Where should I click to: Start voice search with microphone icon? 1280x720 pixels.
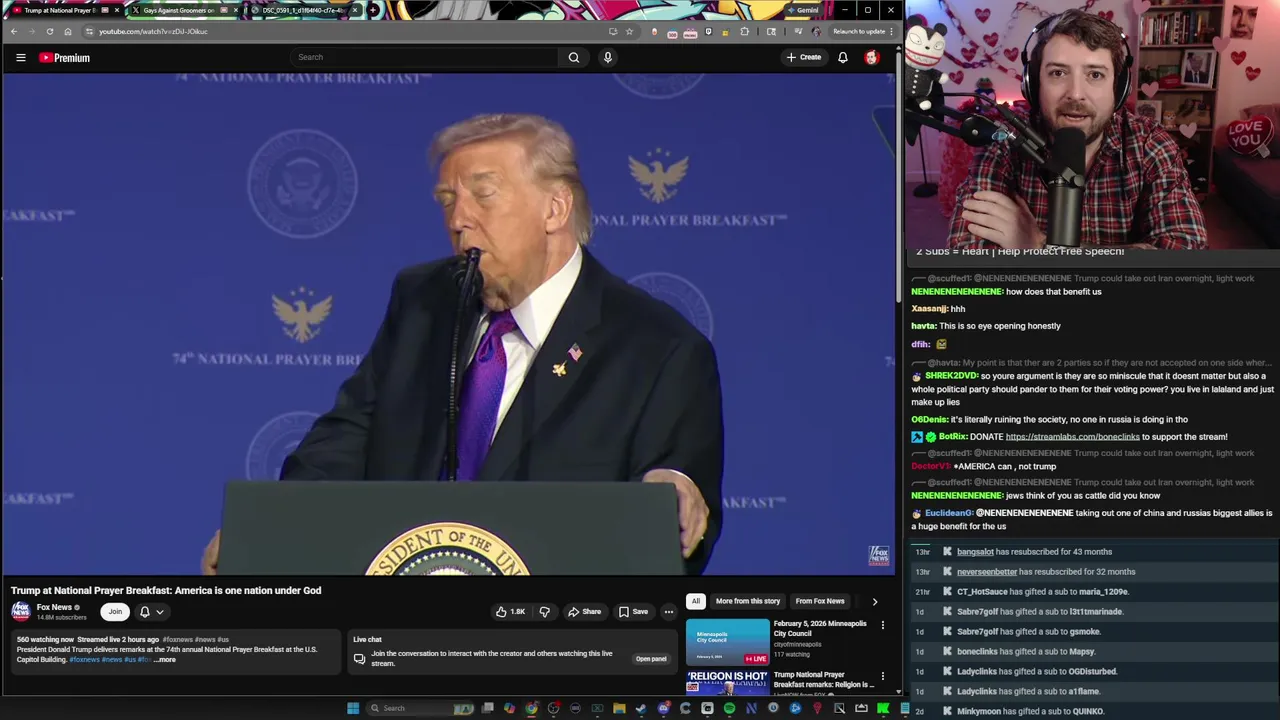[607, 57]
